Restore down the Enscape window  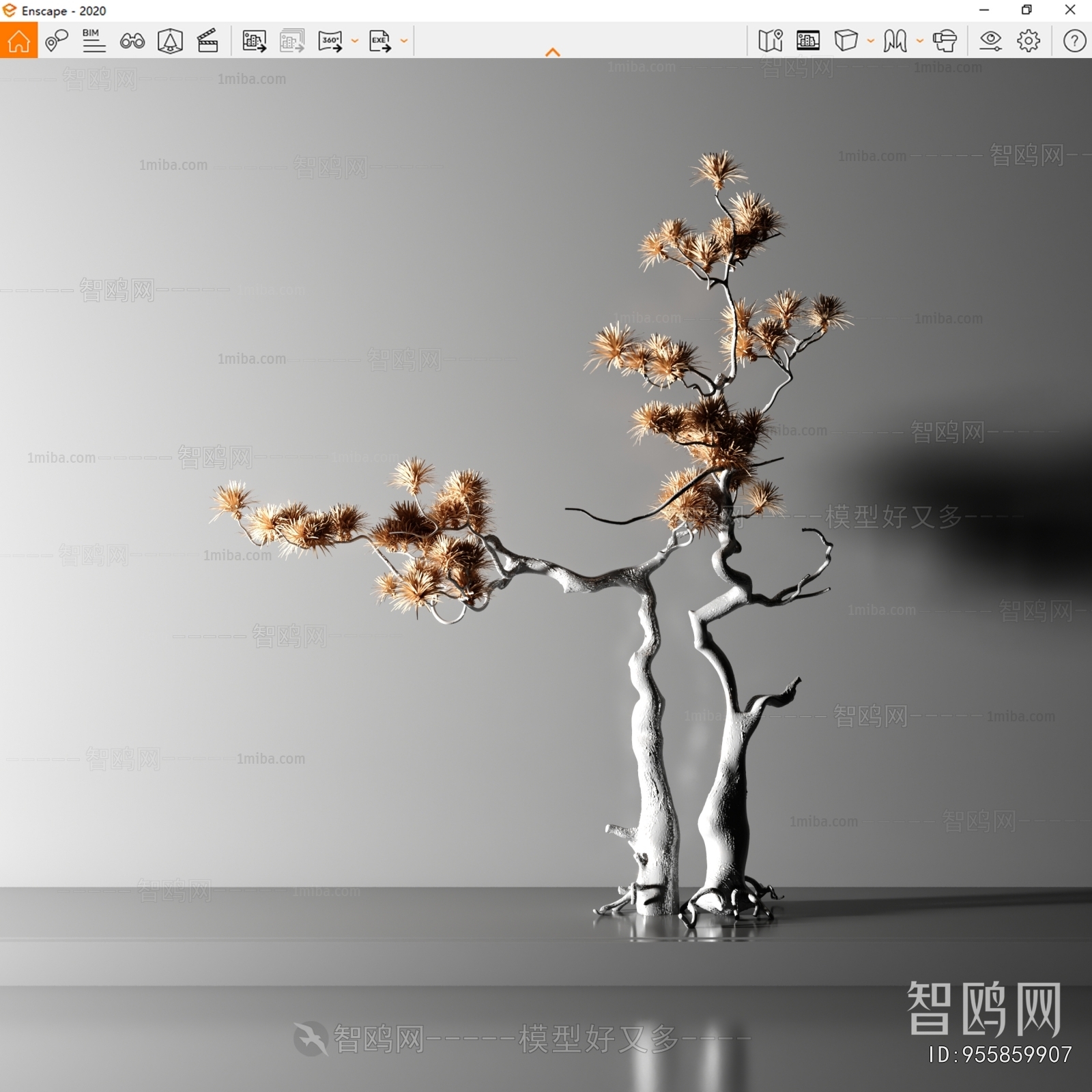click(x=1026, y=10)
